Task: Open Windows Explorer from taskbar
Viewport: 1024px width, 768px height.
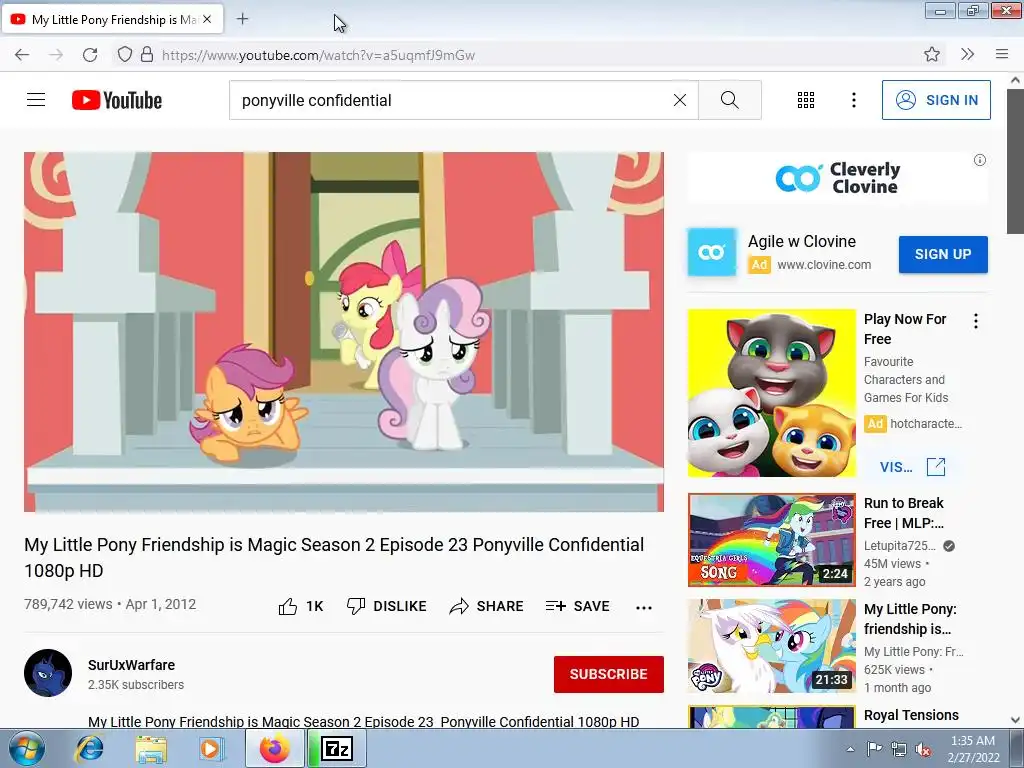Action: [151, 748]
